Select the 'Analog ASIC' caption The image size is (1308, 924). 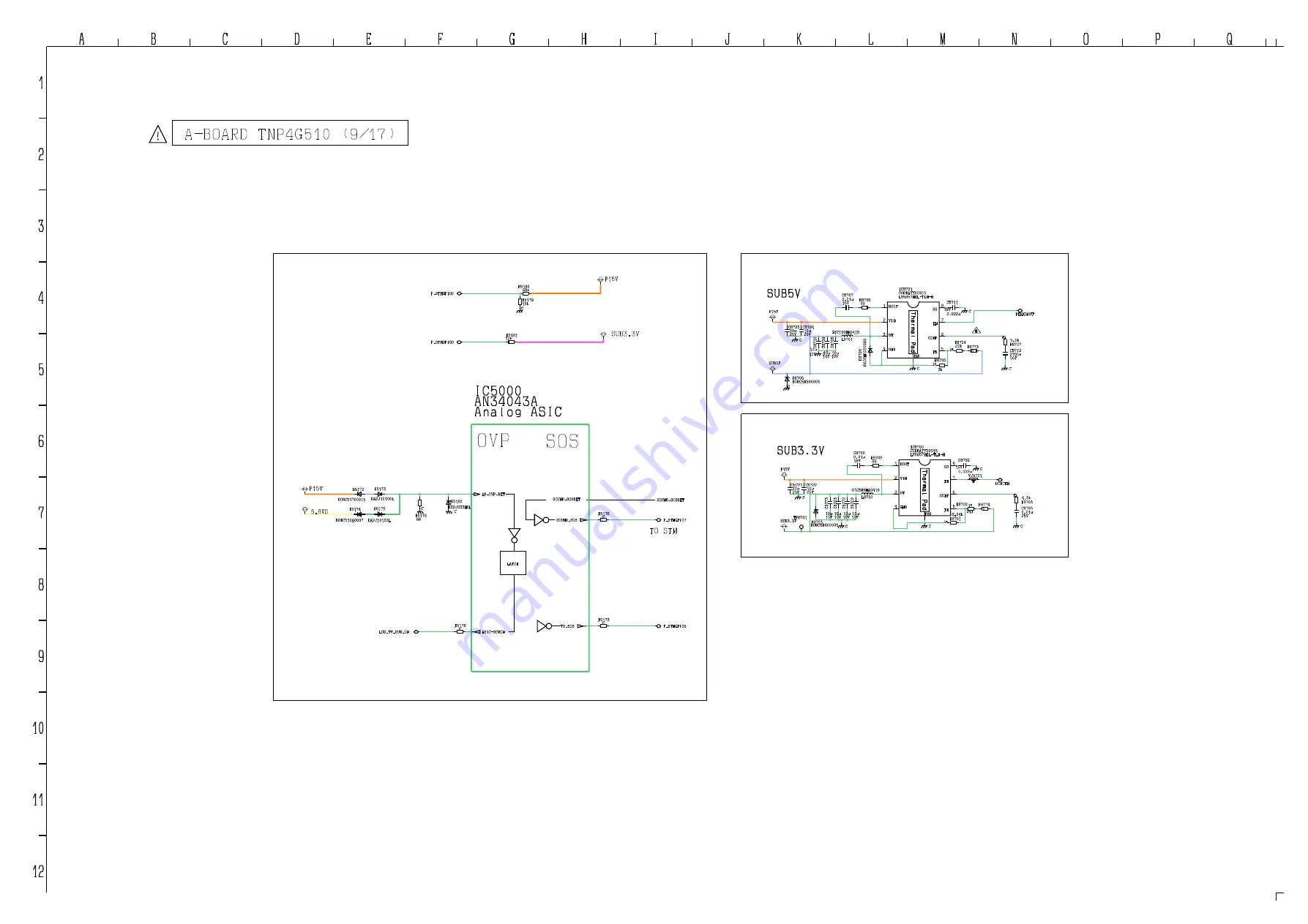(x=518, y=412)
